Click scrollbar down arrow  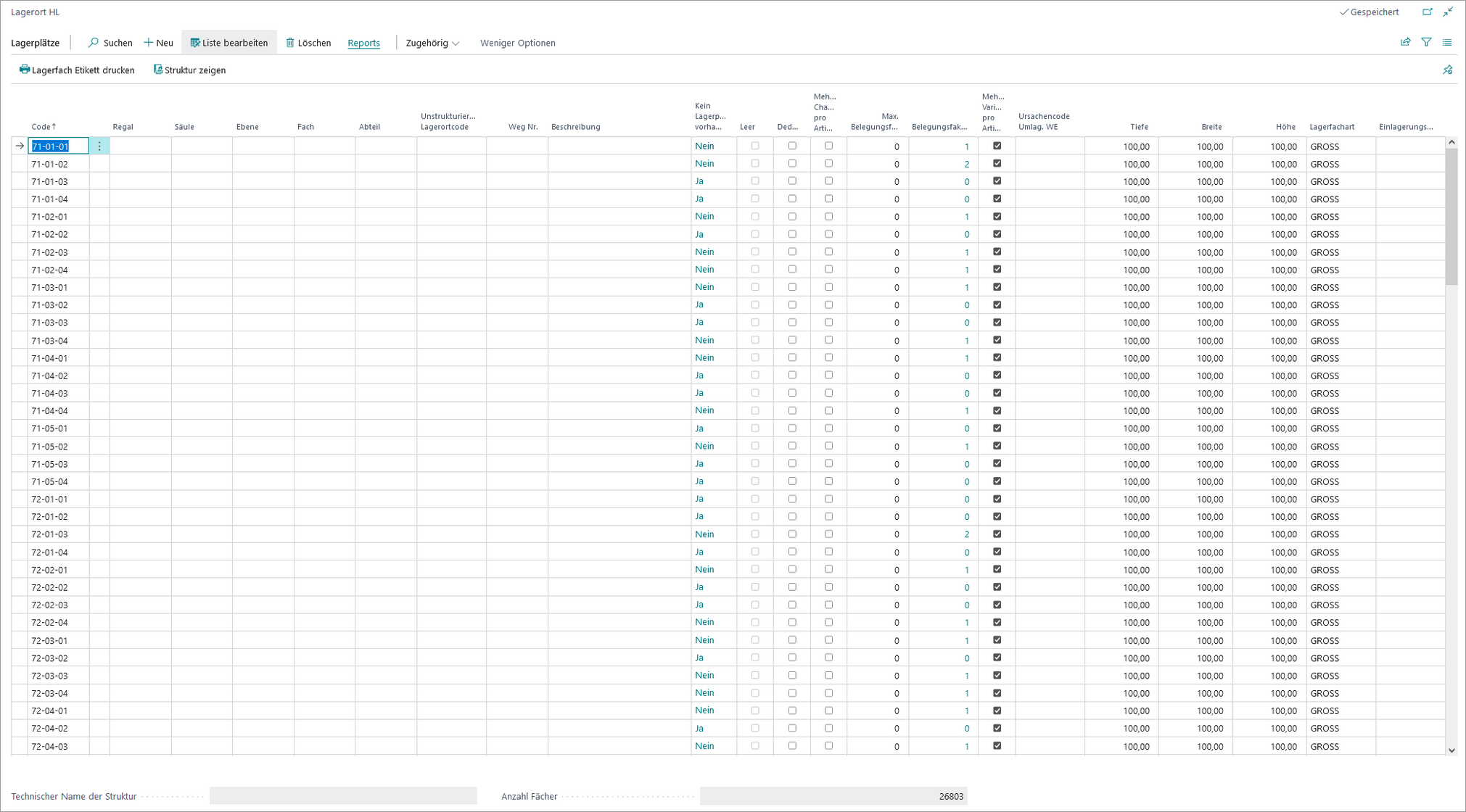pos(1451,750)
